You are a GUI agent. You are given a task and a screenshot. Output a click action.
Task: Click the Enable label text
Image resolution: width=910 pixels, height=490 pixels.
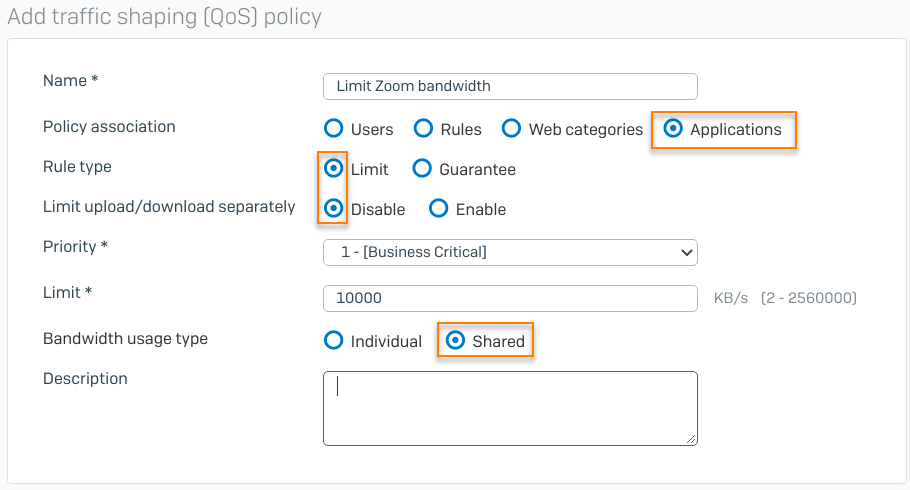point(481,210)
